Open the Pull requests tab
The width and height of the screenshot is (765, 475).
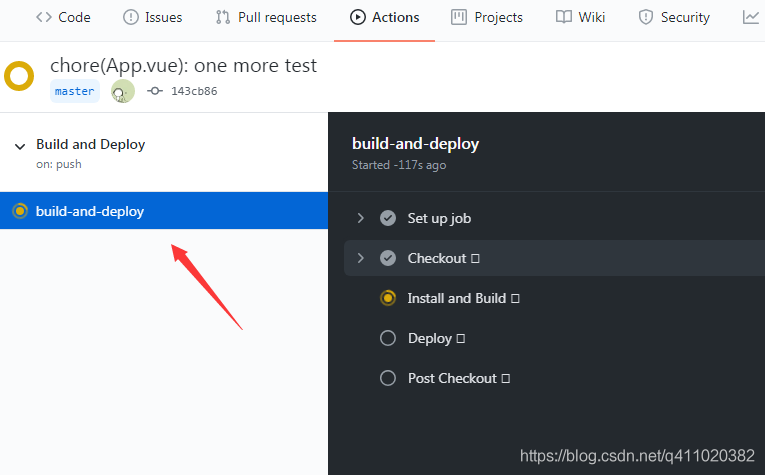(x=266, y=17)
